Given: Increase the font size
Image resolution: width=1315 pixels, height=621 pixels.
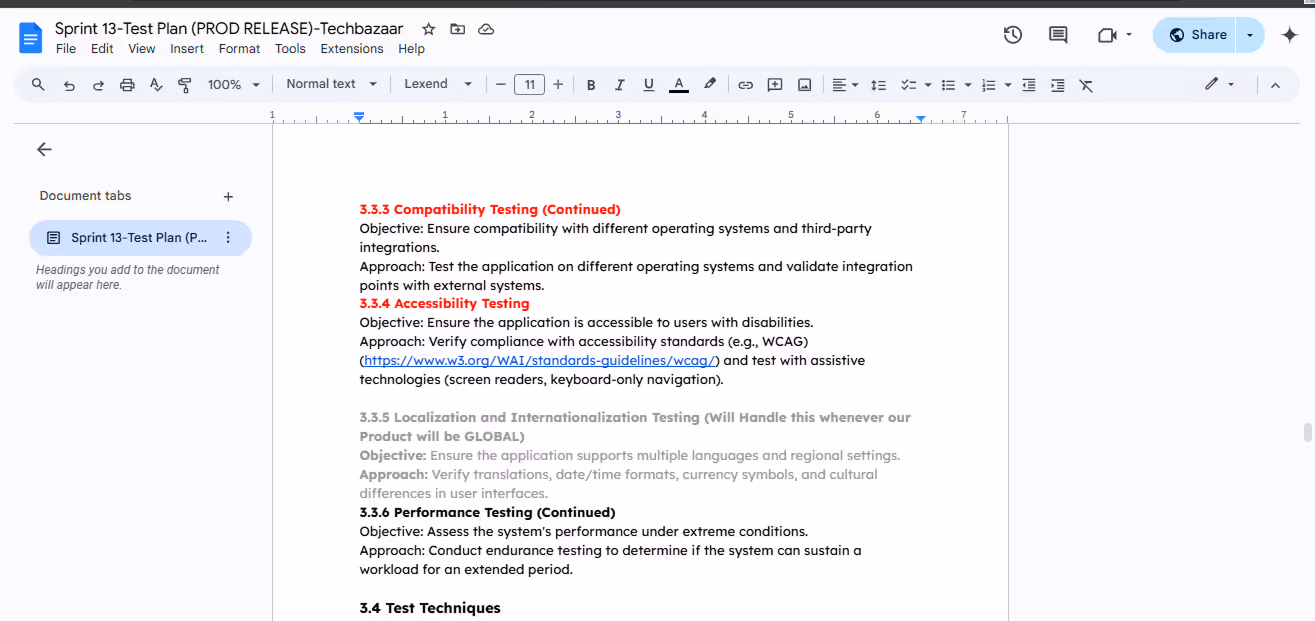Looking at the screenshot, I should (558, 85).
